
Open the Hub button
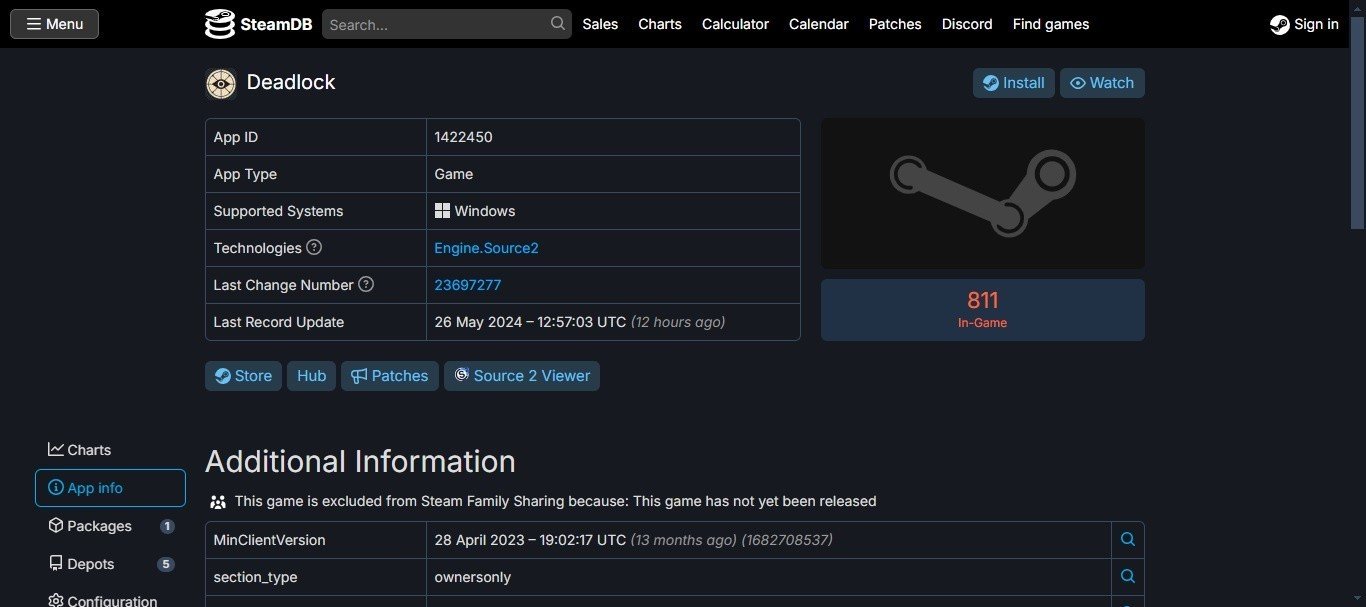pos(311,376)
